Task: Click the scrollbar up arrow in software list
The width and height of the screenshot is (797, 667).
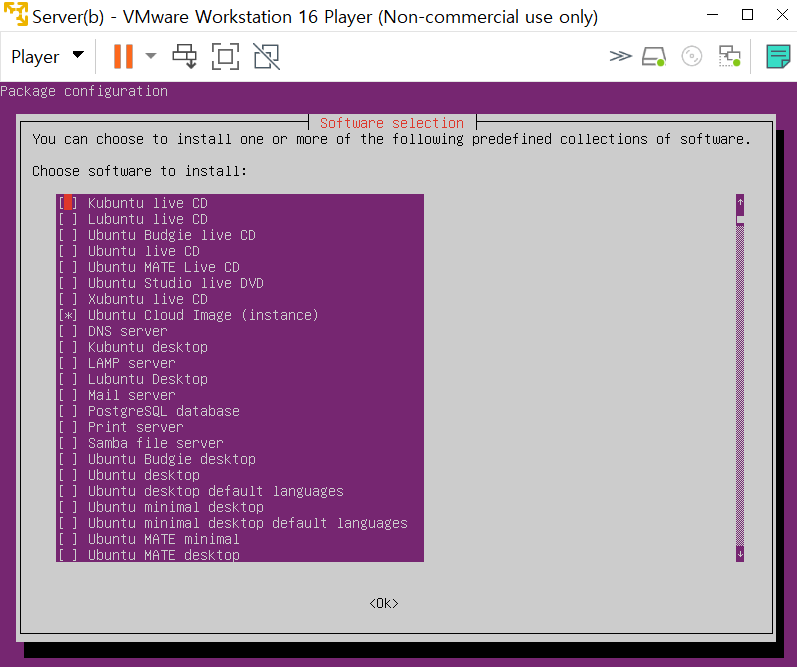Action: pos(740,202)
